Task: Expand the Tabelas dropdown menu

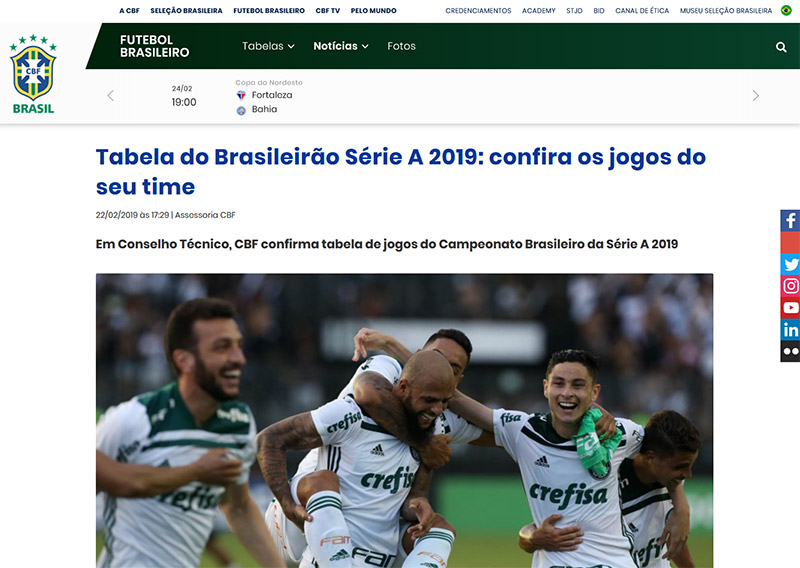Action: (268, 46)
